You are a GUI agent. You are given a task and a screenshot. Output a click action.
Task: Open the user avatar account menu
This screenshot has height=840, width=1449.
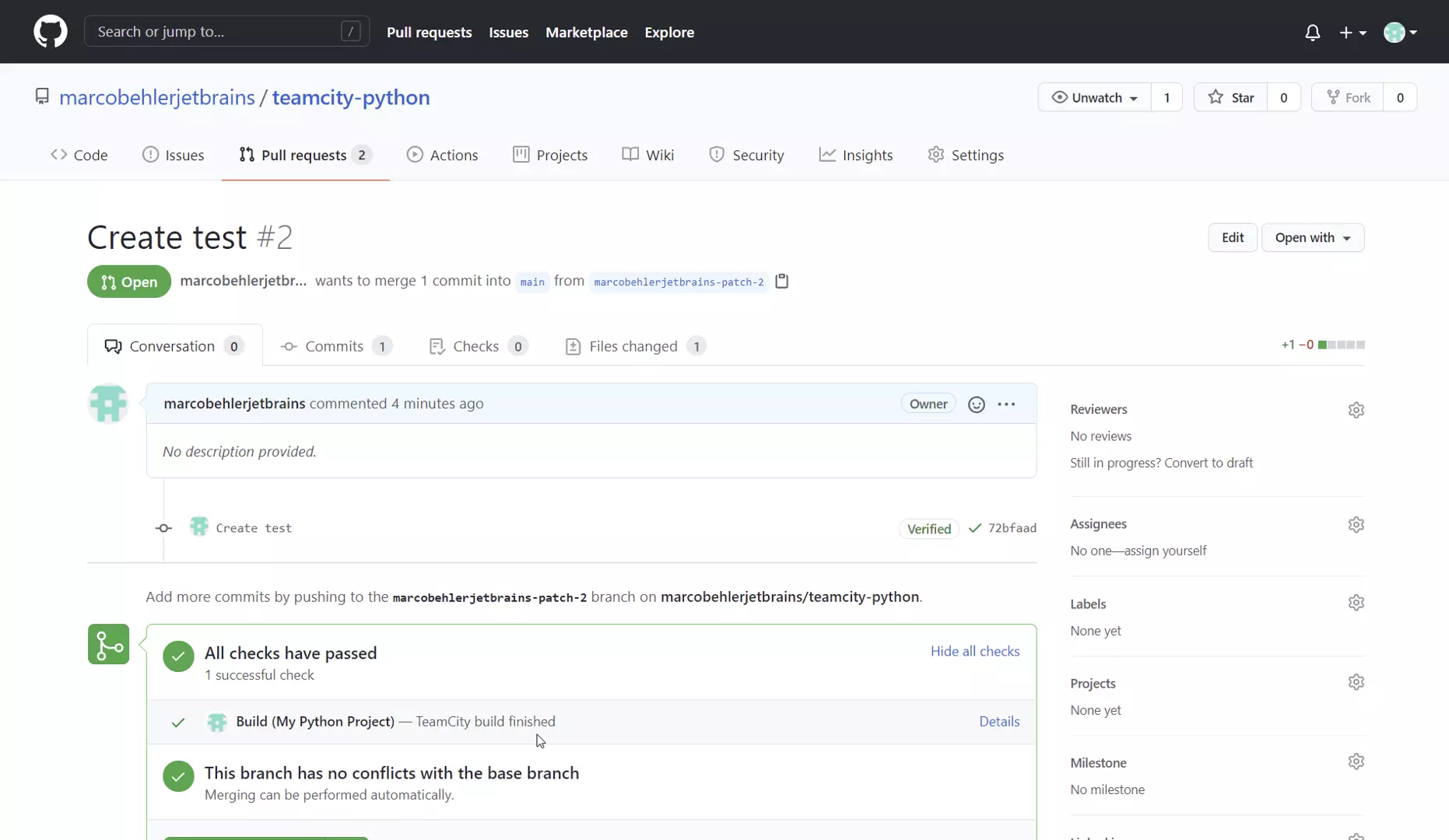pyautogui.click(x=1400, y=33)
